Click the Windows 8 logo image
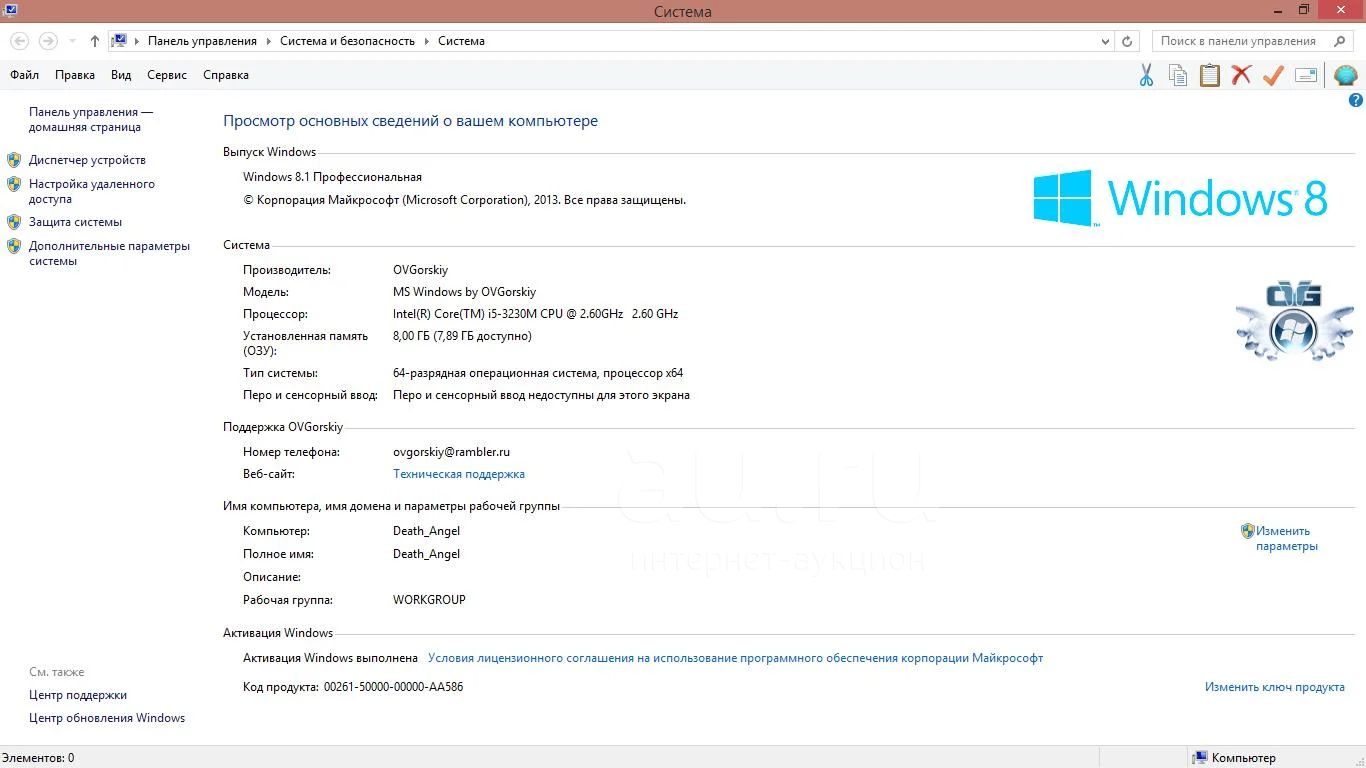This screenshot has height=768, width=1366. tap(1180, 197)
